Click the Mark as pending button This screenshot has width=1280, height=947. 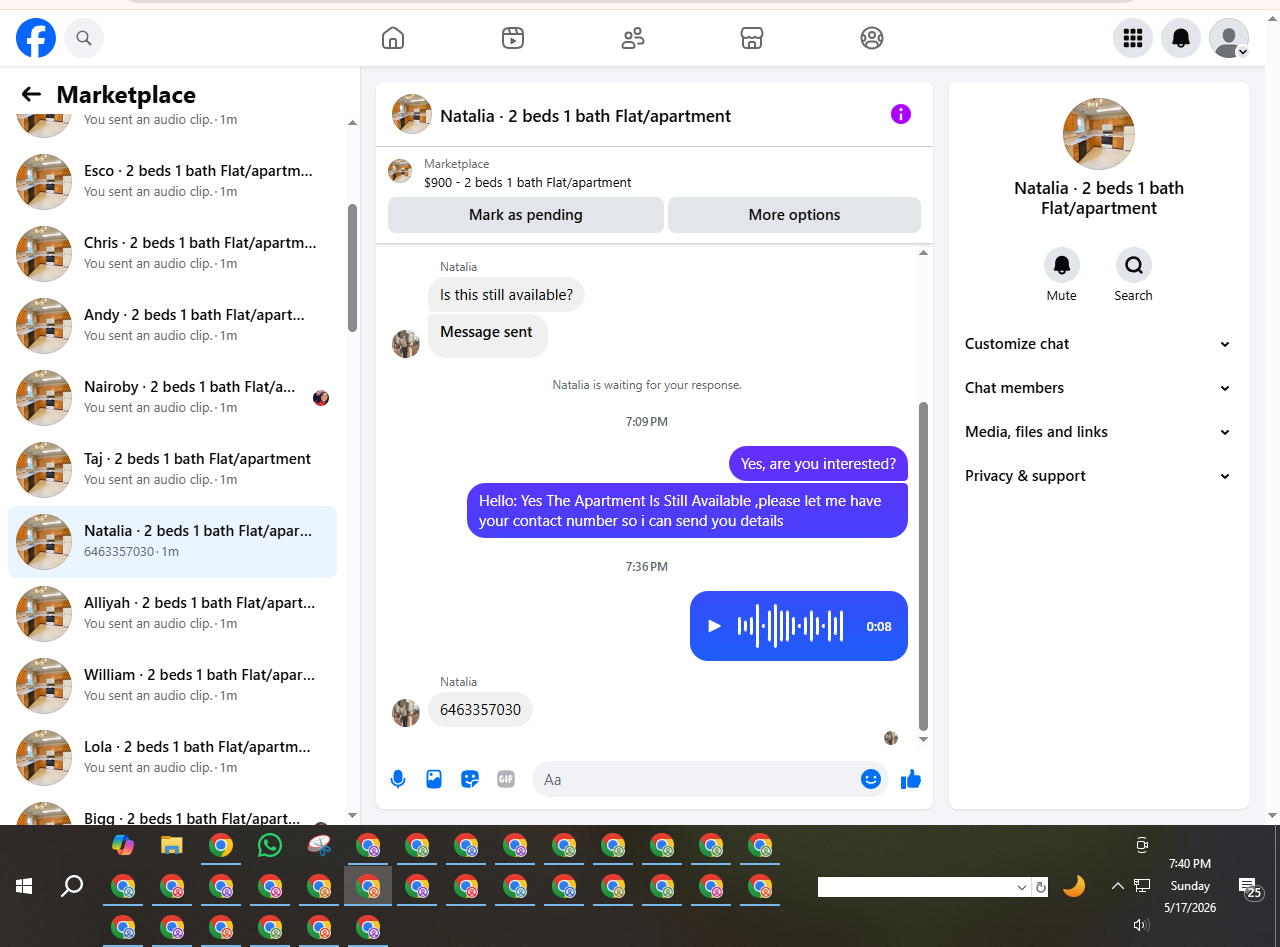[x=526, y=215]
